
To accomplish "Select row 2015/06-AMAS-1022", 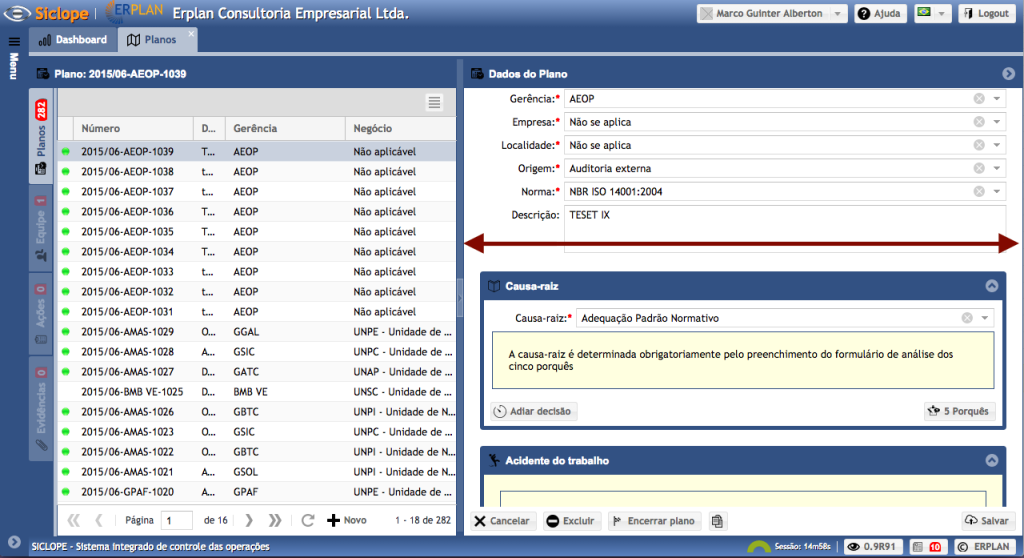I will pyautogui.click(x=257, y=452).
